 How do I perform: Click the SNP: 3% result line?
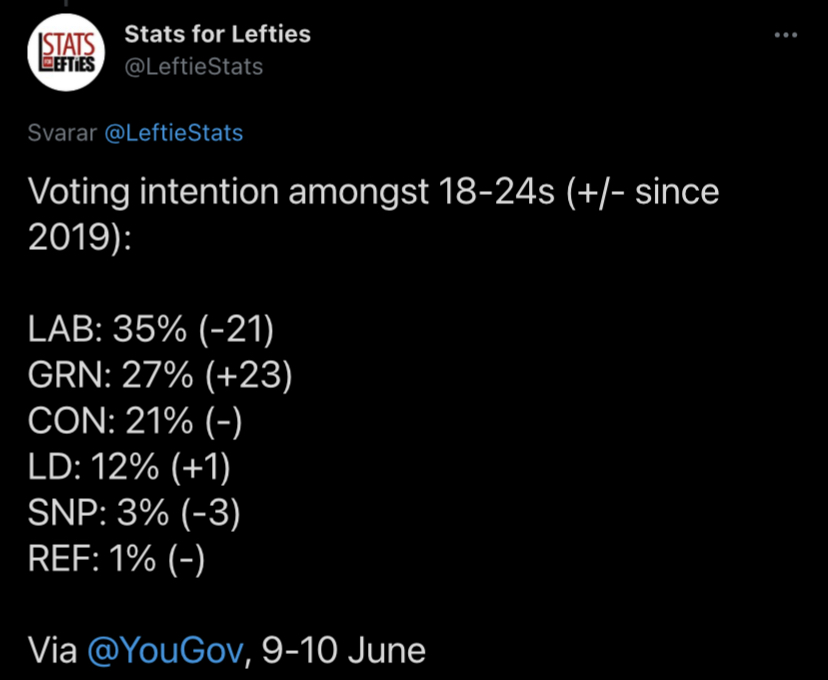tap(134, 513)
